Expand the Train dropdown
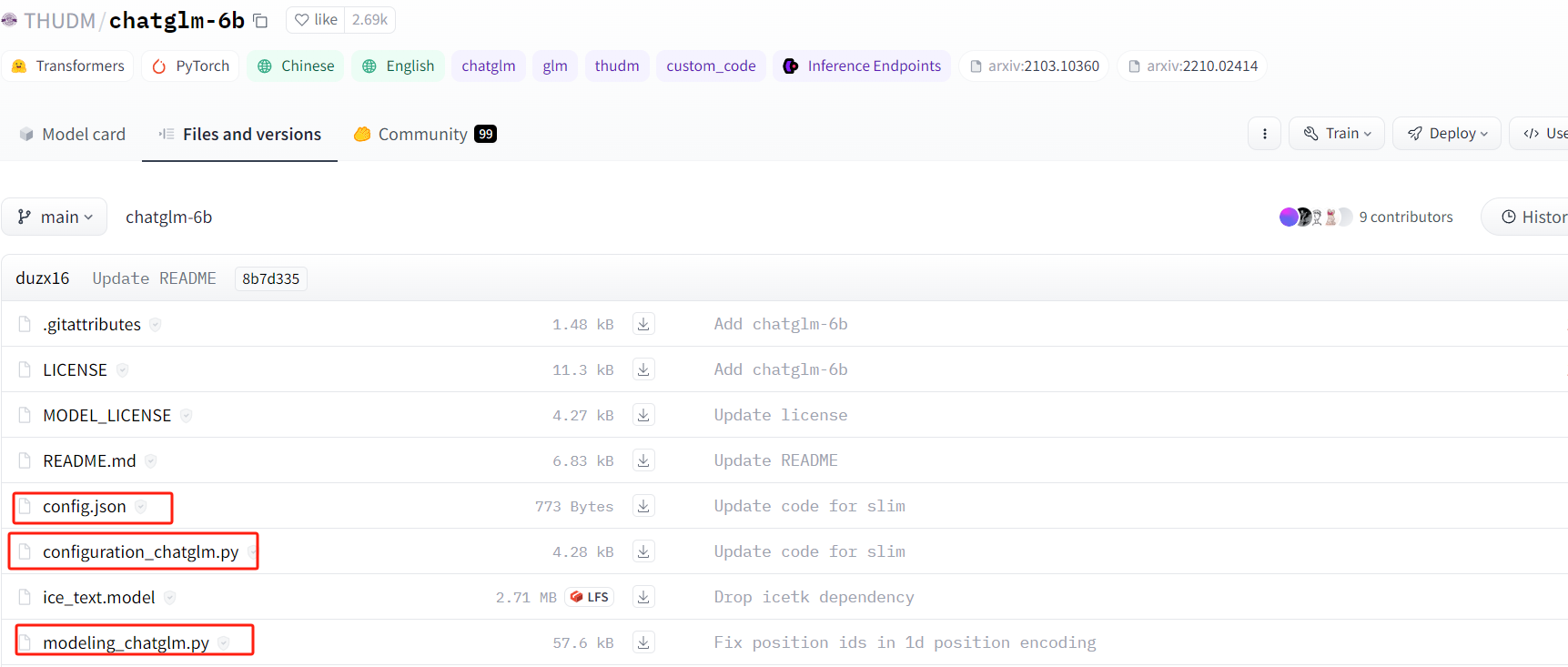The height and width of the screenshot is (667, 1568). tap(1336, 133)
